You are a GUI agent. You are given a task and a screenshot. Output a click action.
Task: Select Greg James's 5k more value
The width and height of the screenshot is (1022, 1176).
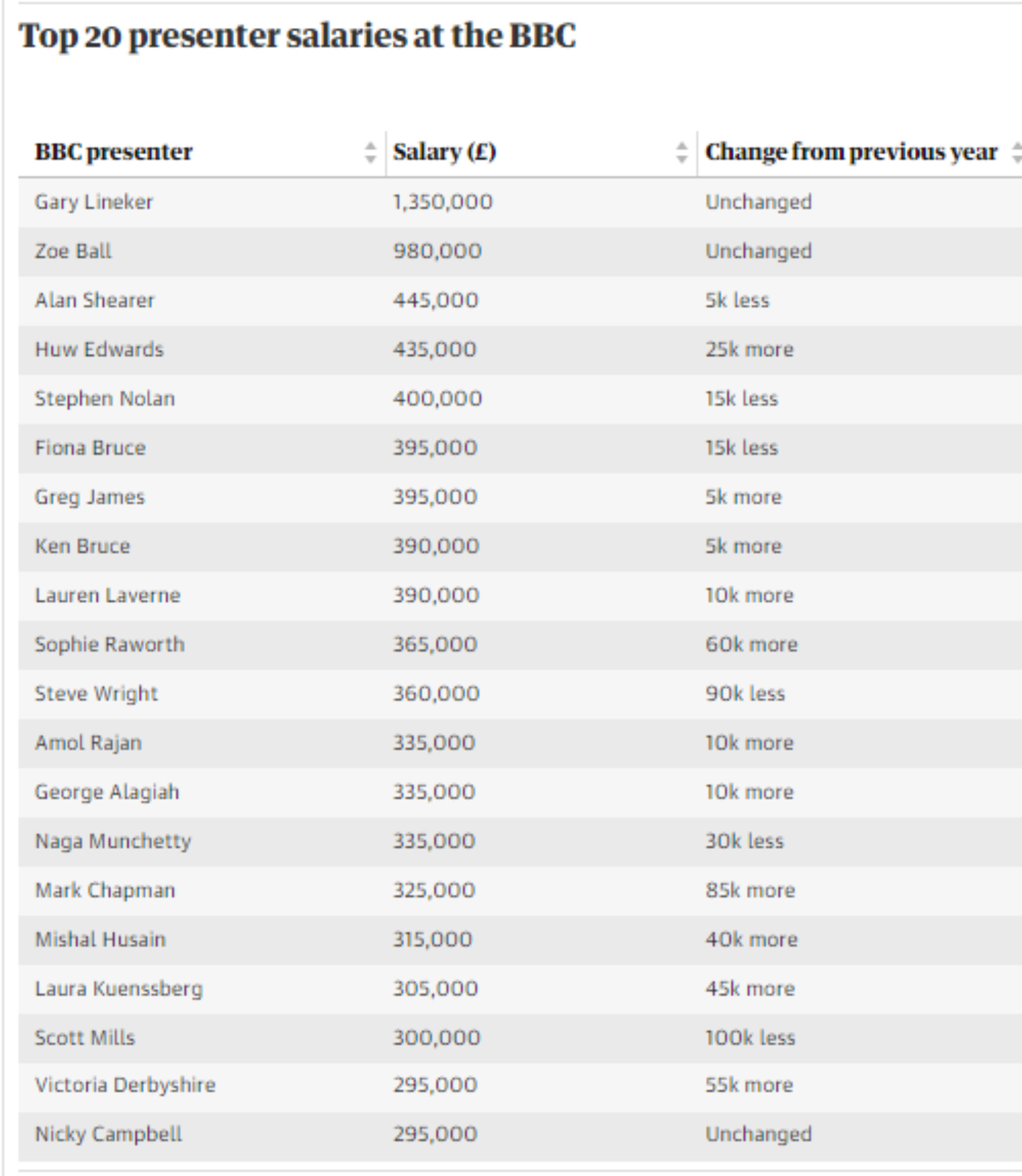coord(743,497)
